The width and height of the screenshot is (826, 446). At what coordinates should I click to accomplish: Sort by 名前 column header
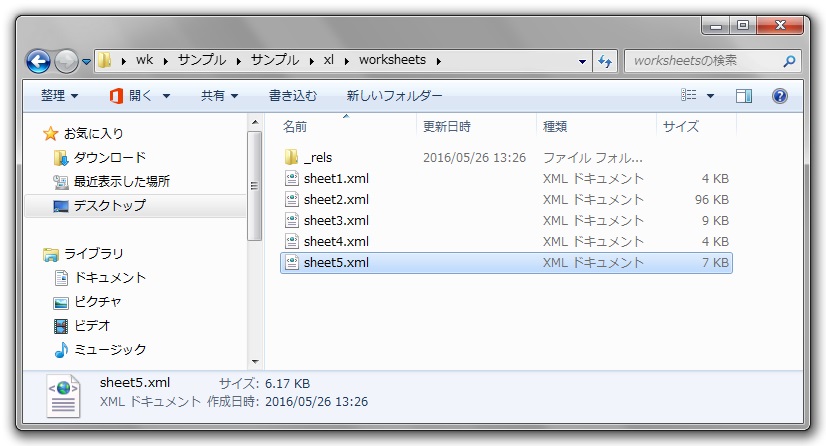coord(295,126)
